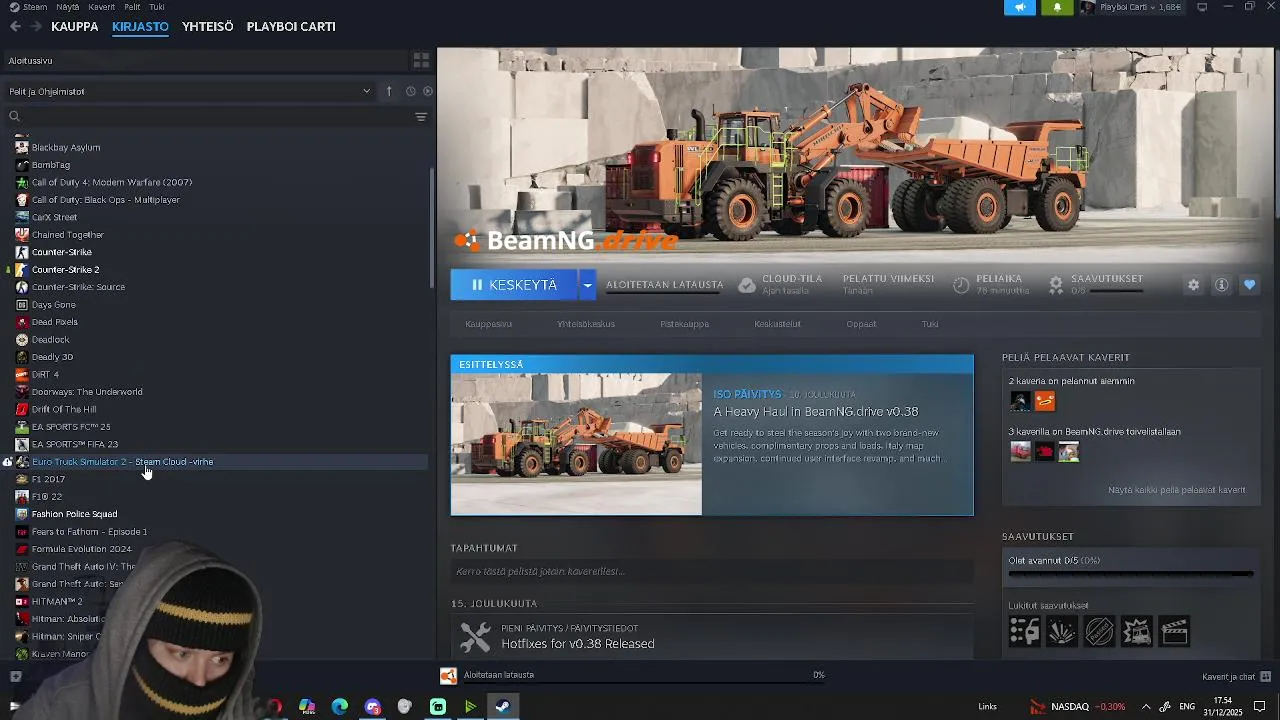Click orange friend avatar under played before
Screen dimensions: 1280x720
tap(1045, 401)
